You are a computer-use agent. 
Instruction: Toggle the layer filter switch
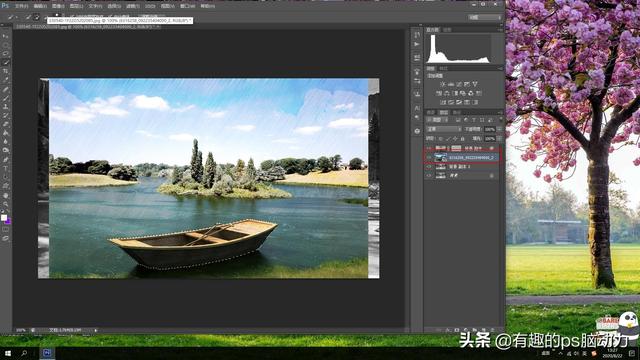(x=501, y=120)
